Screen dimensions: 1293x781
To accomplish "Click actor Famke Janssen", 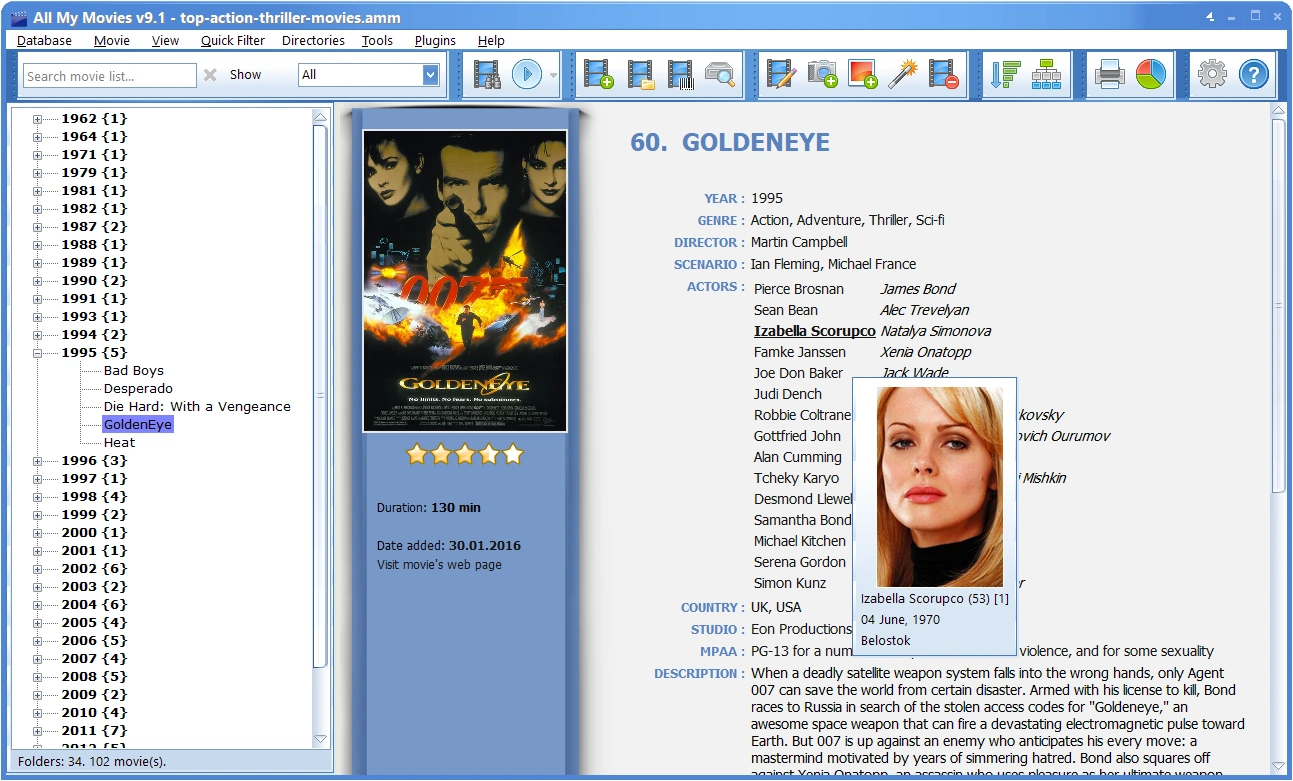I will (x=800, y=352).
